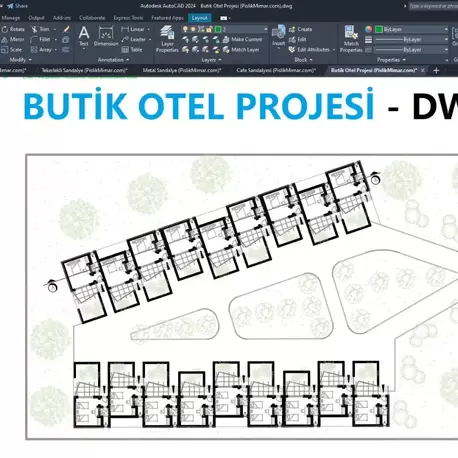The height and width of the screenshot is (458, 458).
Task: Expand the Leader dropdown arrow
Action: (150, 40)
